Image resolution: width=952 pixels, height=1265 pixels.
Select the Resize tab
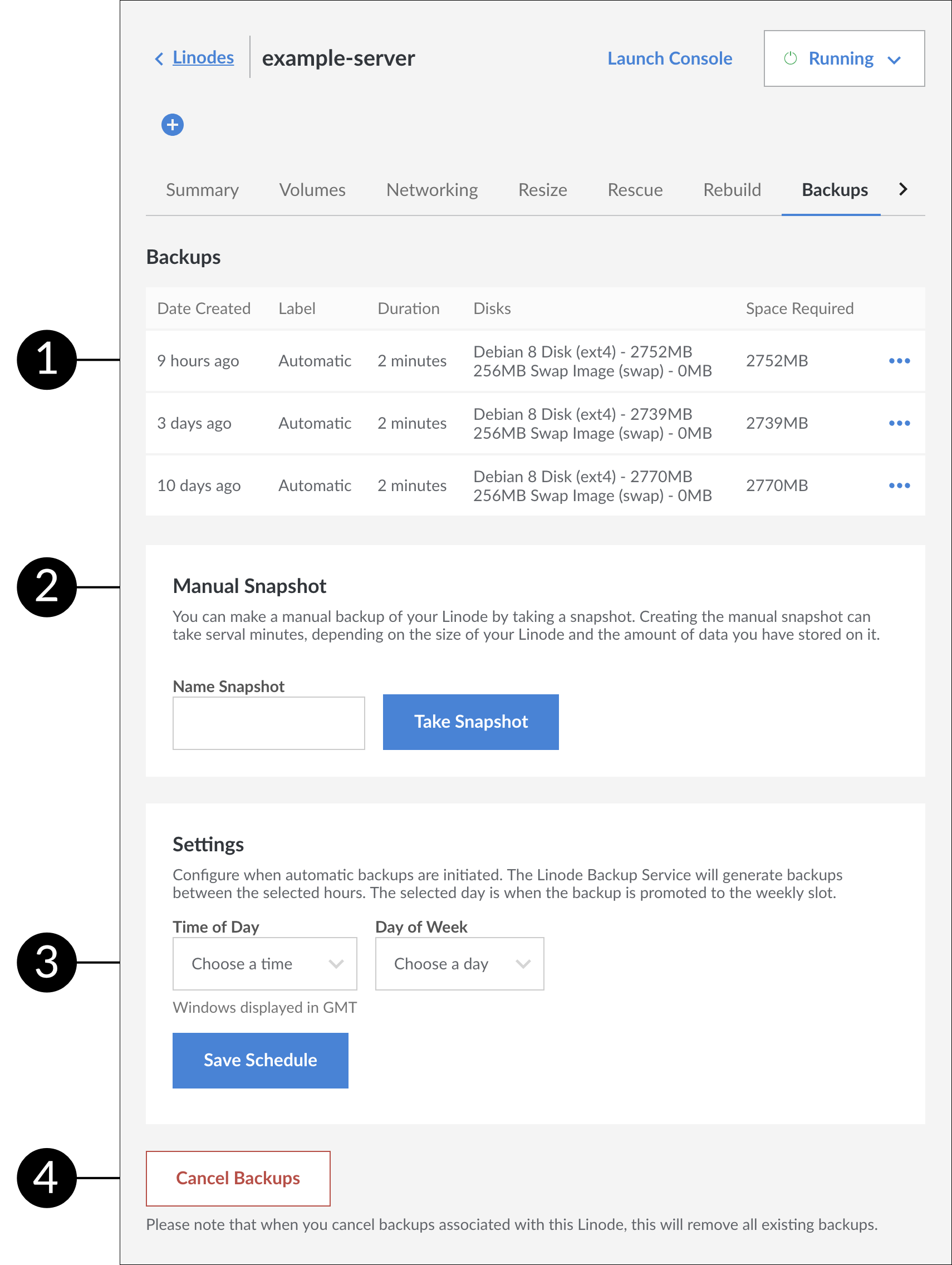click(x=542, y=190)
